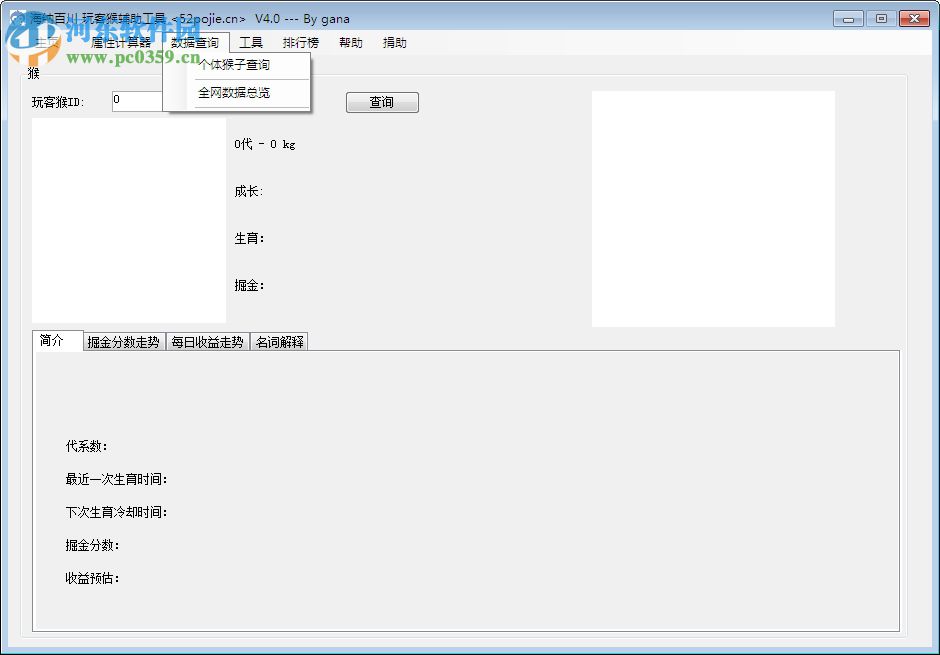Open the 捐助 menu

point(396,42)
